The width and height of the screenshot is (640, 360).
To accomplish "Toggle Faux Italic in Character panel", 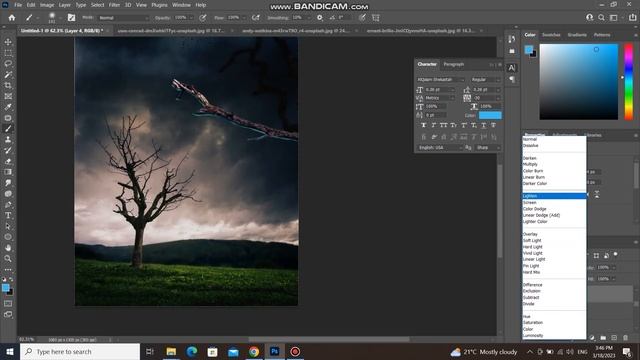I will pyautogui.click(x=433, y=125).
